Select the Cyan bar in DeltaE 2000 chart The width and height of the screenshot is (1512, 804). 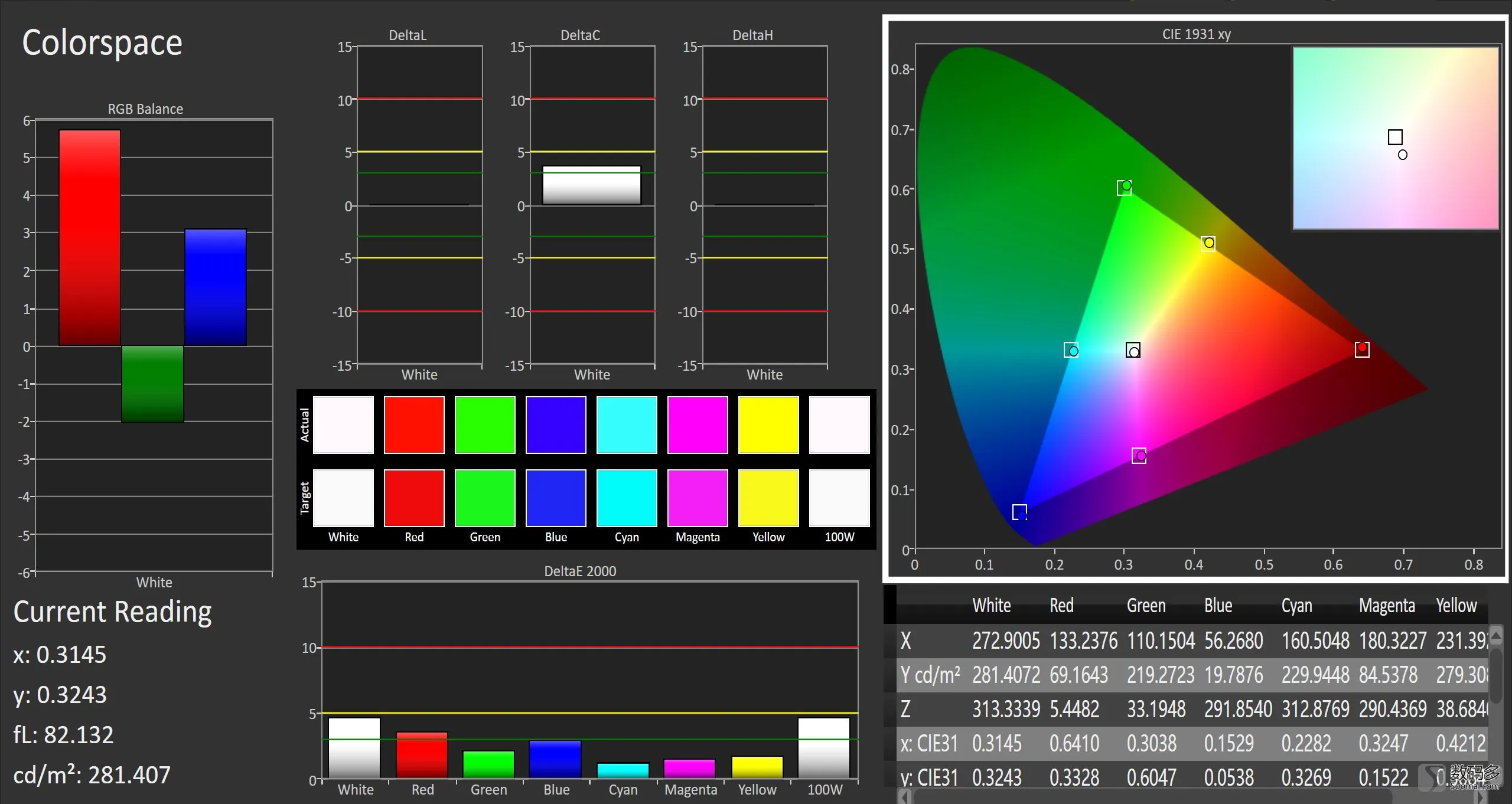(x=623, y=771)
